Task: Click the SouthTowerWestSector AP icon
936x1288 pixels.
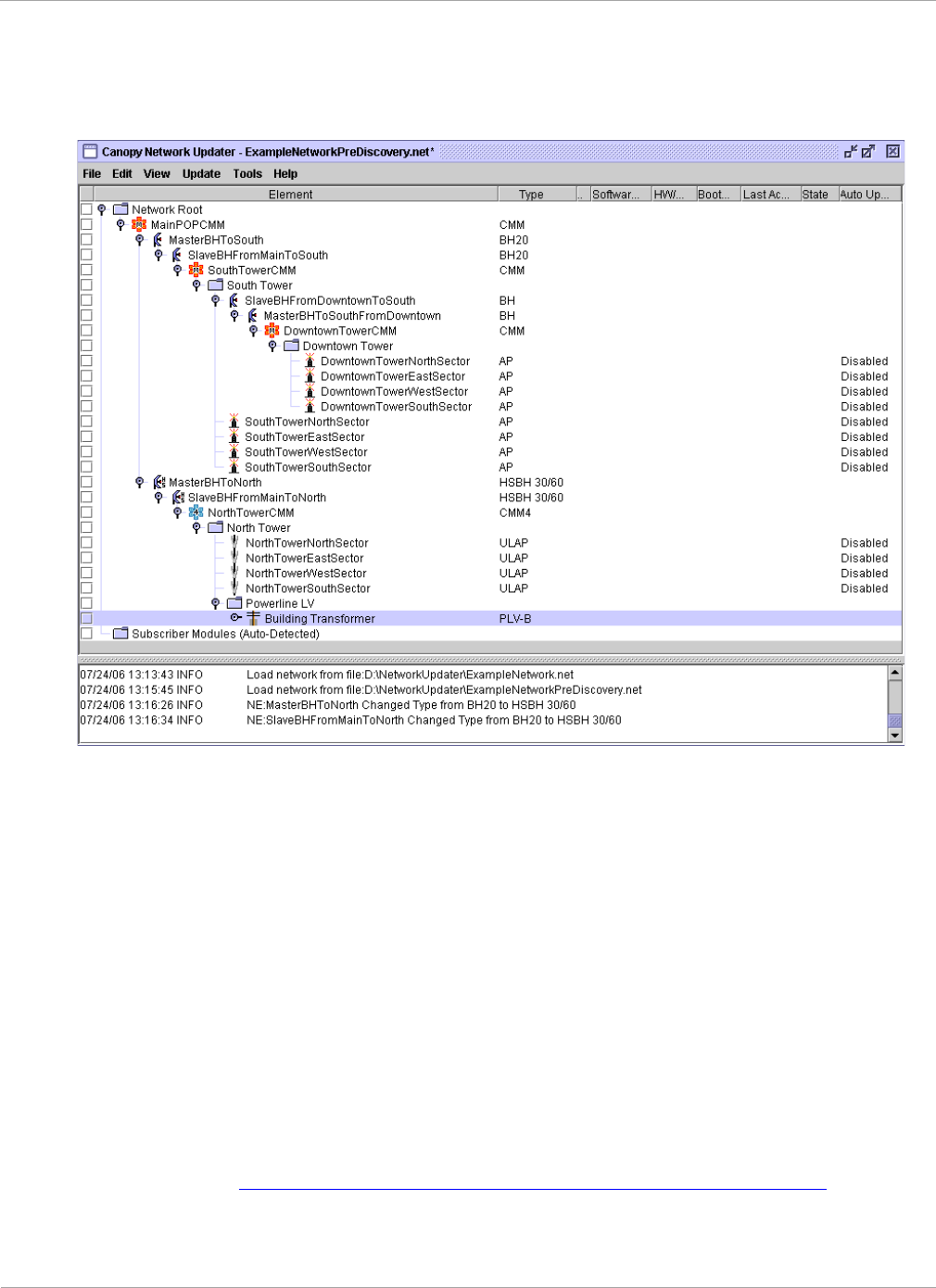Action: click(234, 452)
